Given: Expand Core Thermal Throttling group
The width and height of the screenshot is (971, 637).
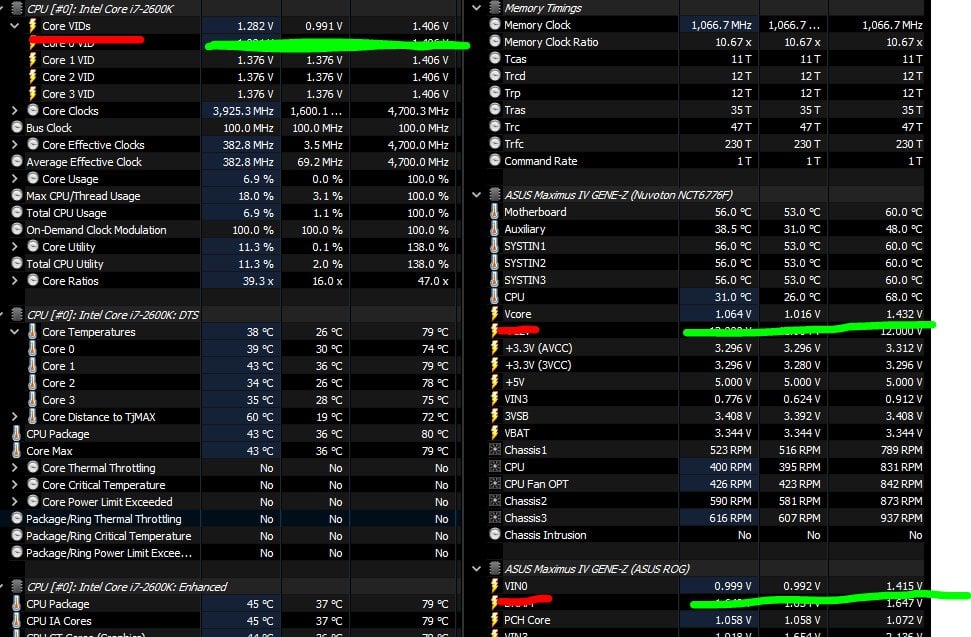Looking at the screenshot, I should (x=14, y=468).
